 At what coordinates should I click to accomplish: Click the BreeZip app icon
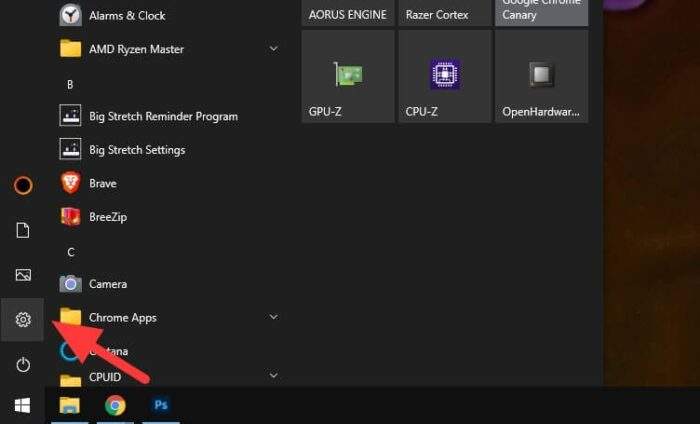70,217
